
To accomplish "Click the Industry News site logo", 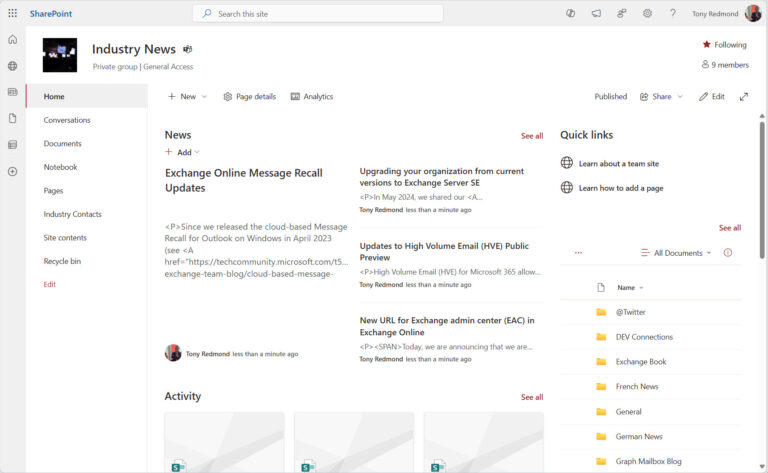I will pos(60,55).
